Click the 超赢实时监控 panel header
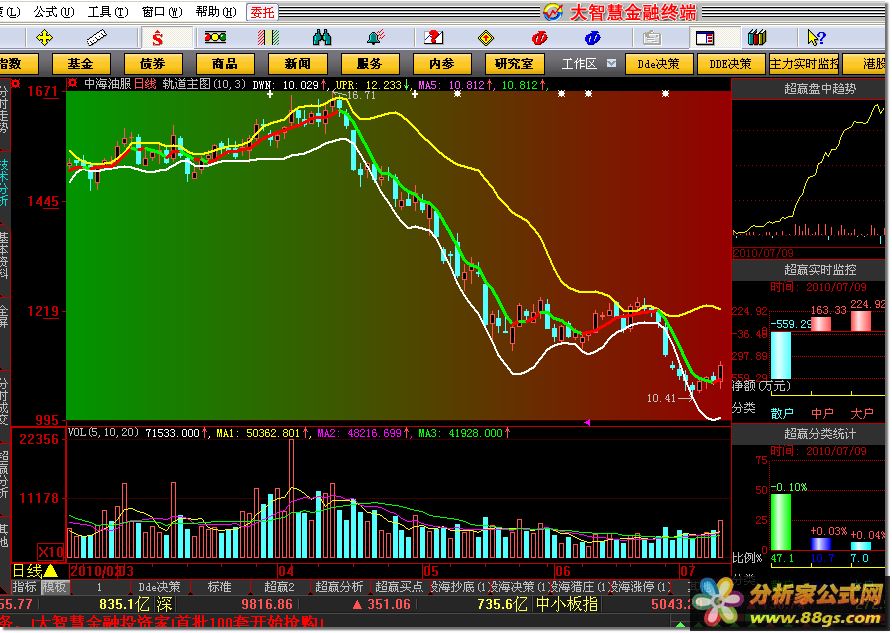Screen dimensions: 892x633 pyautogui.click(x=820, y=269)
